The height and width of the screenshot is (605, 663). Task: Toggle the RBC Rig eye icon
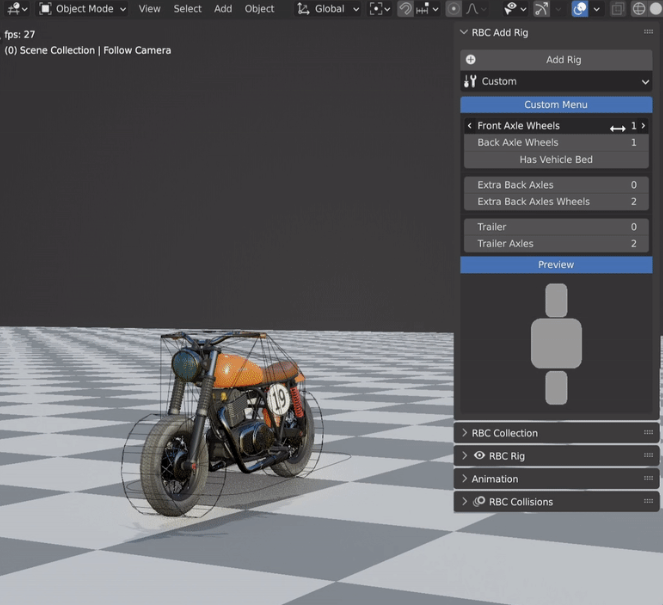point(479,455)
